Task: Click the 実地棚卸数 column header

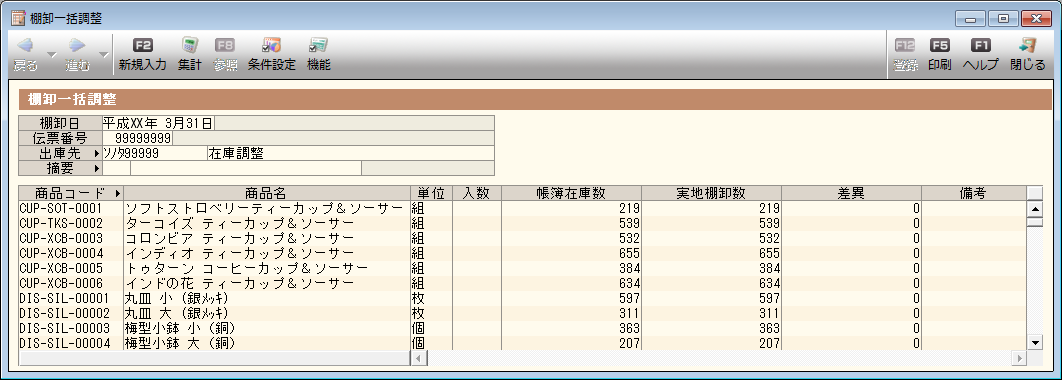Action: (711, 193)
